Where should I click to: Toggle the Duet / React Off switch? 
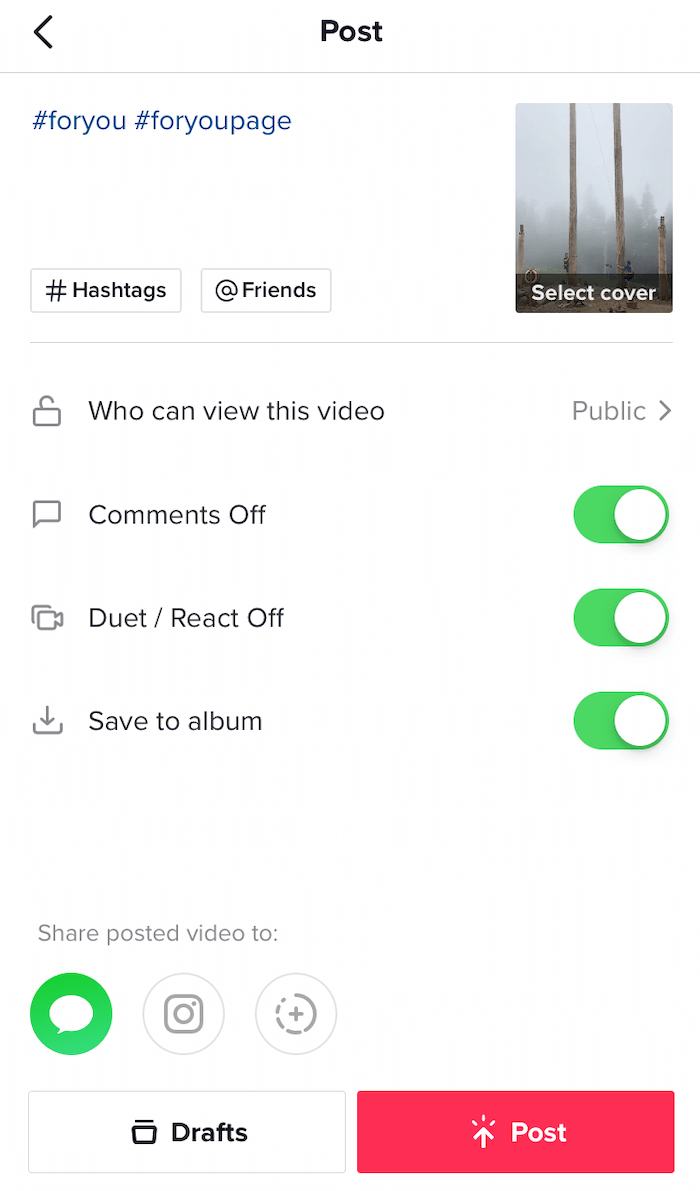tap(620, 618)
